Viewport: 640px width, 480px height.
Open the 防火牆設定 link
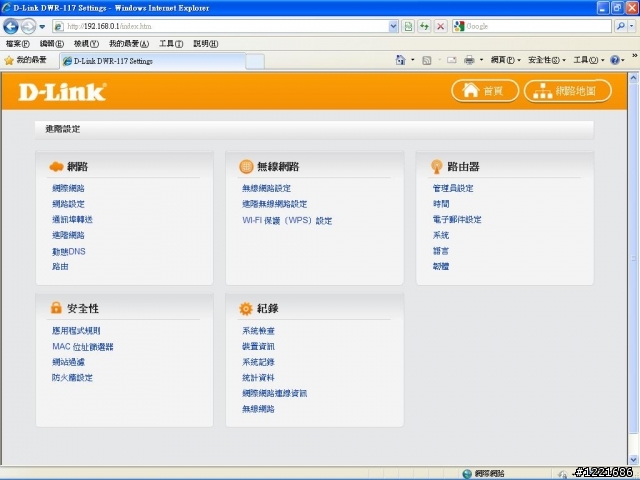72,378
